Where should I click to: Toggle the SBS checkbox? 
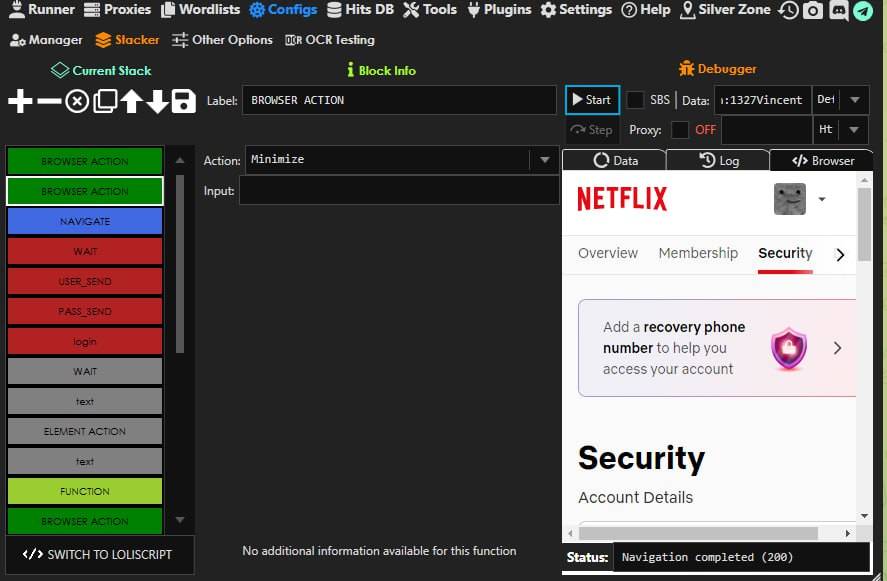click(635, 100)
